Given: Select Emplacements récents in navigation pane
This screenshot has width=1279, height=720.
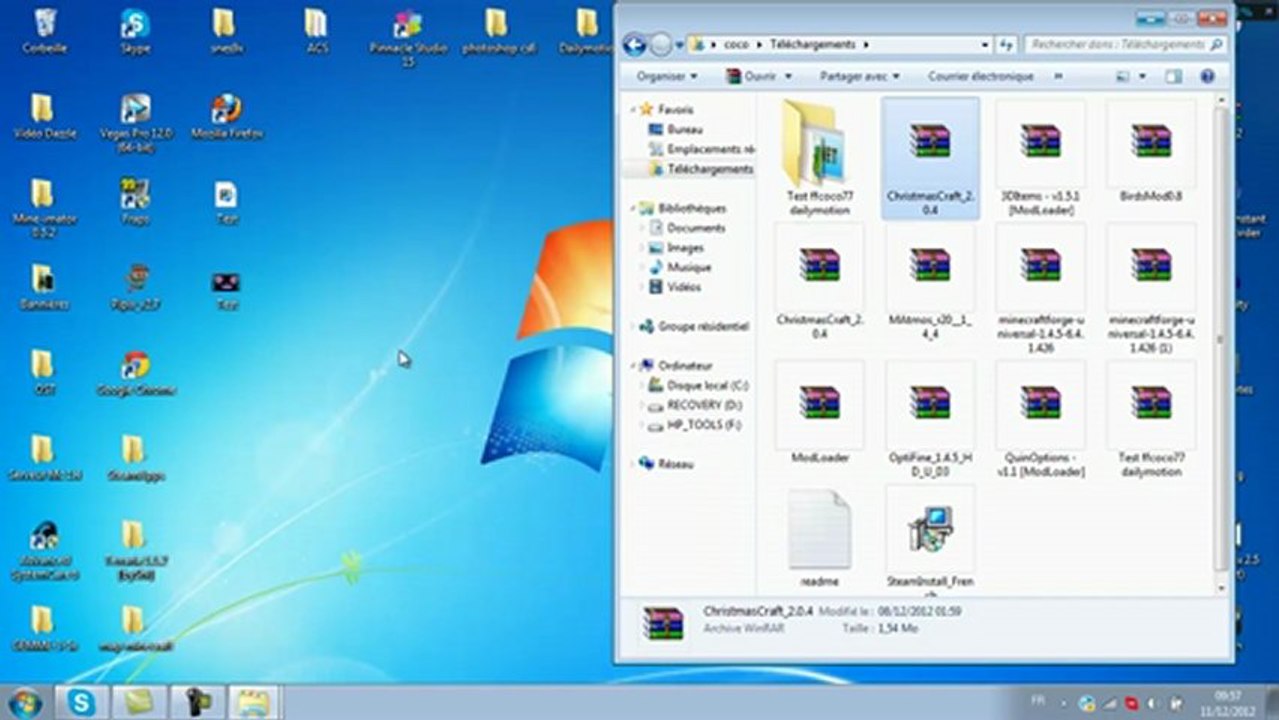Looking at the screenshot, I should tap(700, 149).
